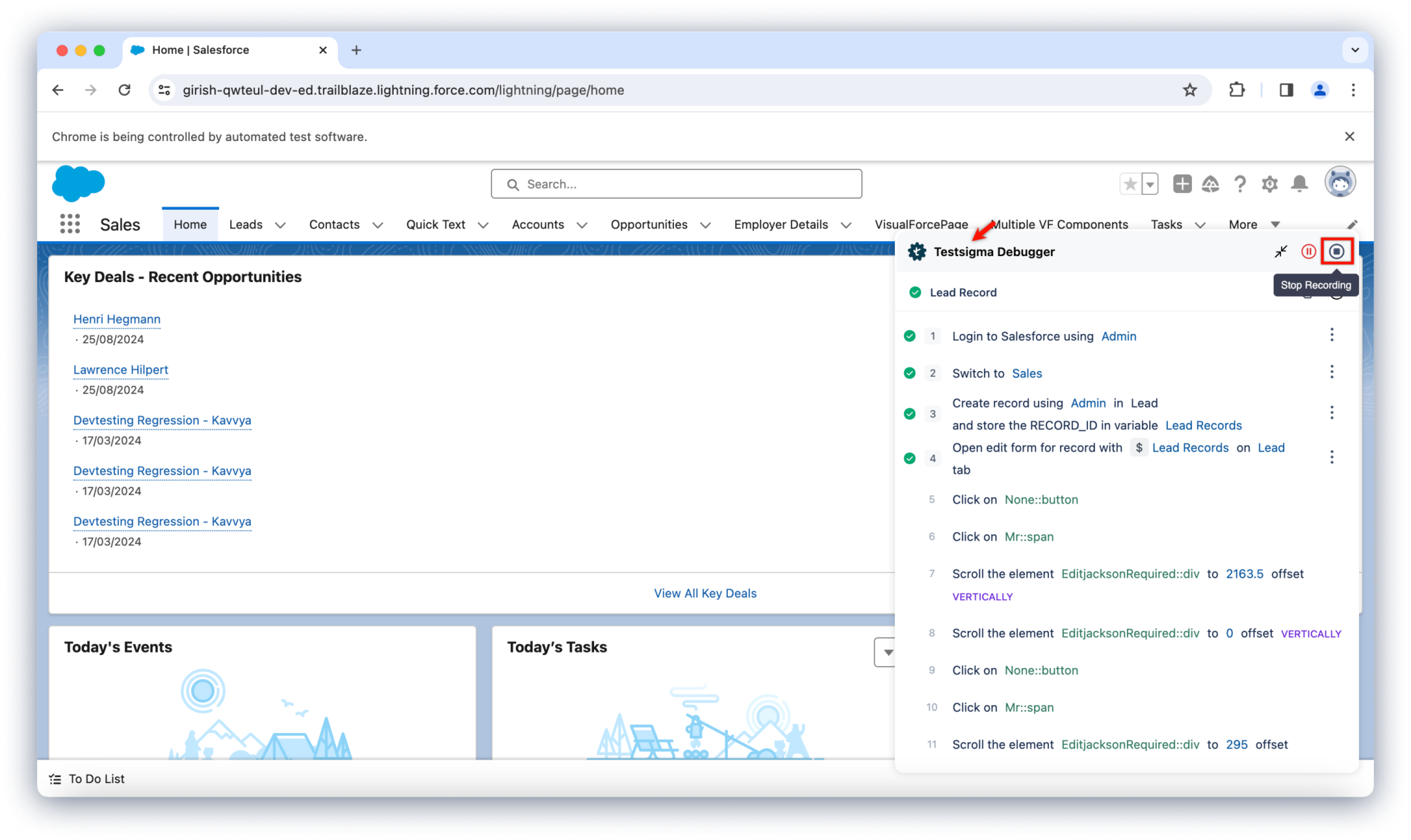The width and height of the screenshot is (1411, 840).
Task: Pause recording in Testsigma Debugger
Action: coord(1308,251)
